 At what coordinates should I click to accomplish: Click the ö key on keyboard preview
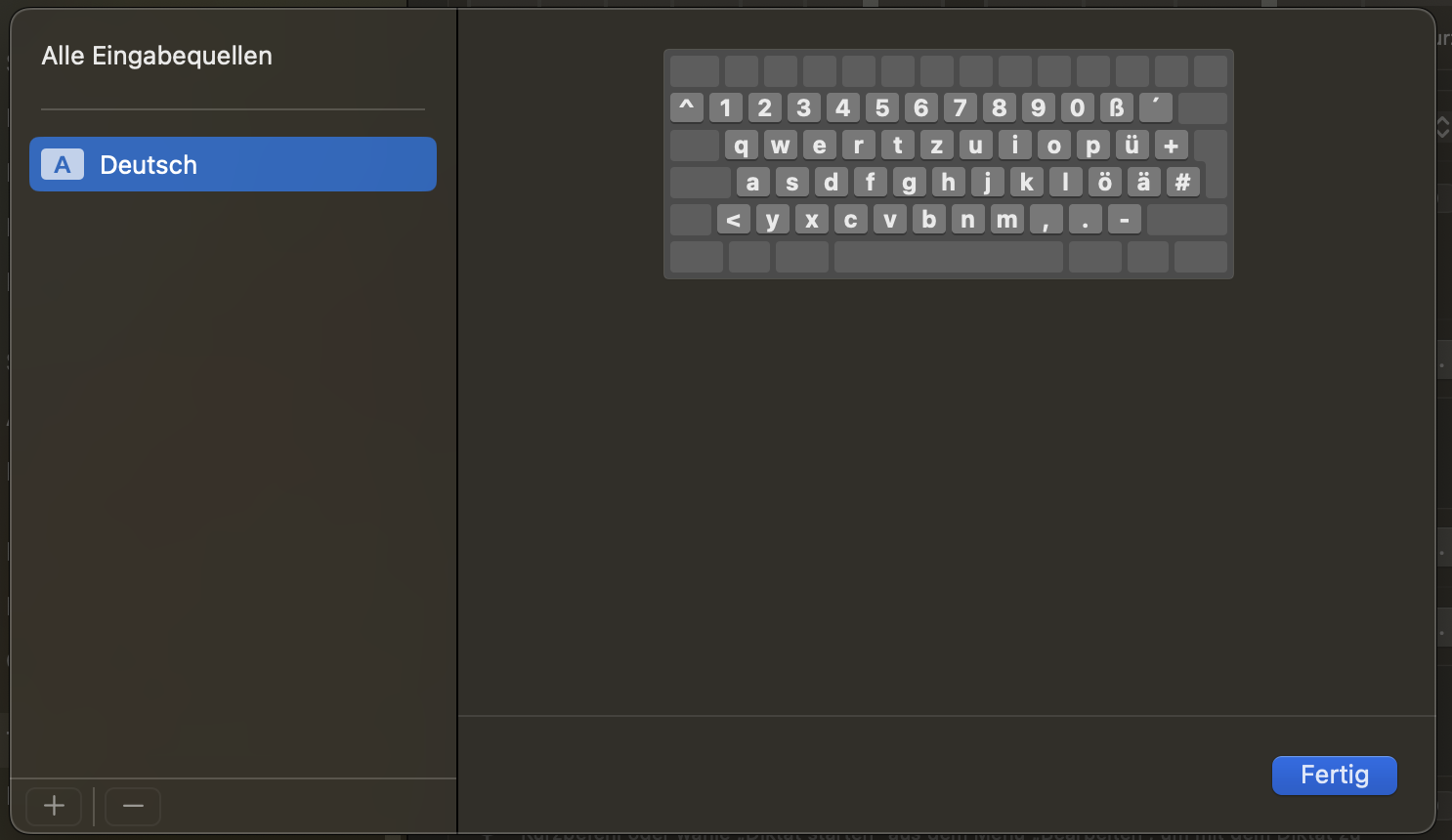point(1104,182)
